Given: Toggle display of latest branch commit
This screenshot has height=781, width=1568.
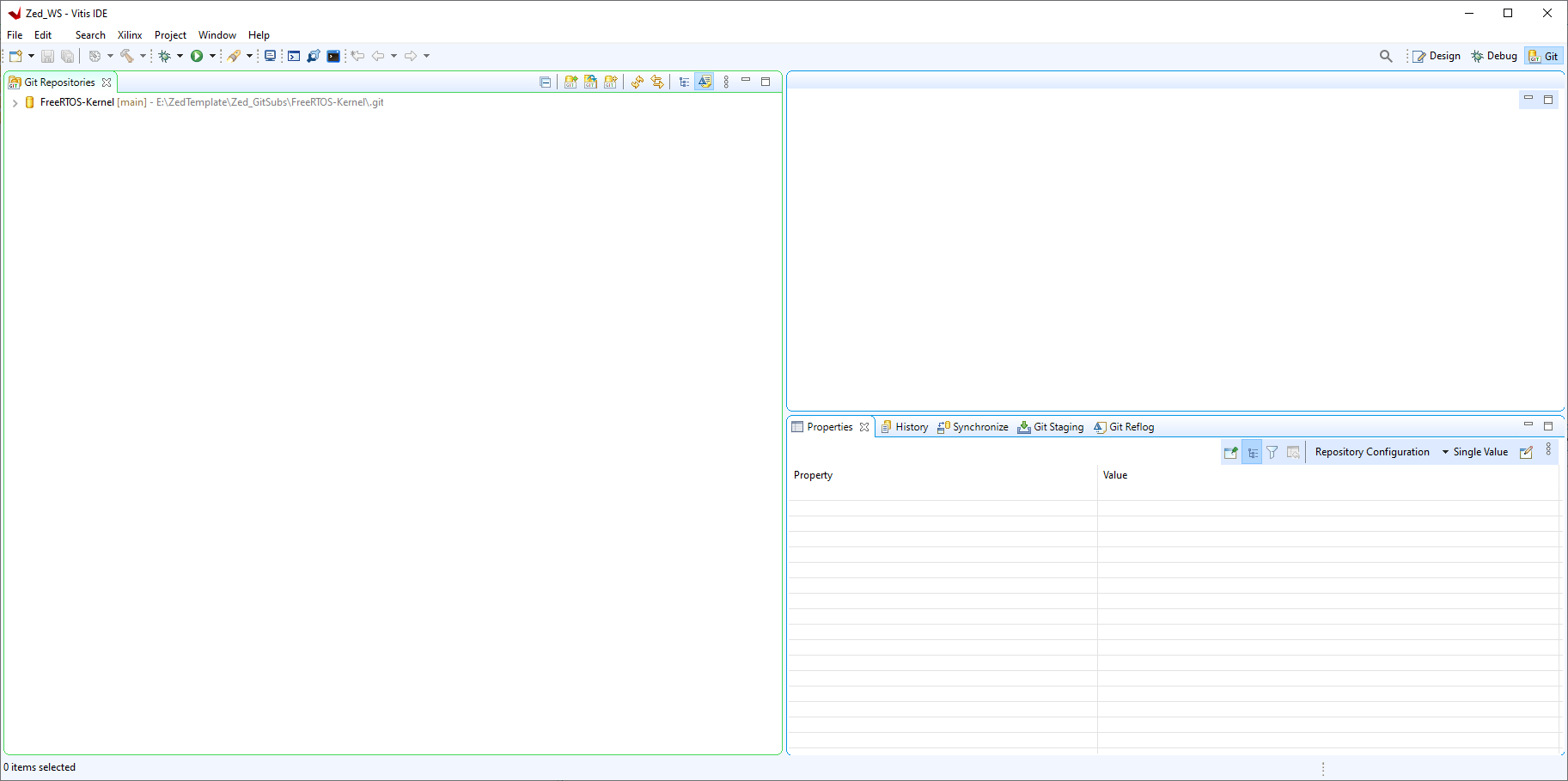Looking at the screenshot, I should coord(705,82).
